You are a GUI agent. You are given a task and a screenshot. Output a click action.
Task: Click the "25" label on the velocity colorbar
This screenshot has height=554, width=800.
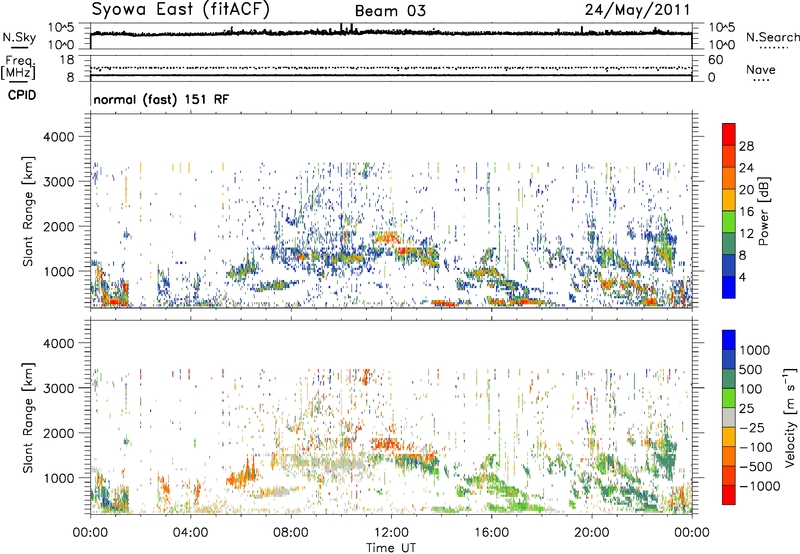[746, 409]
